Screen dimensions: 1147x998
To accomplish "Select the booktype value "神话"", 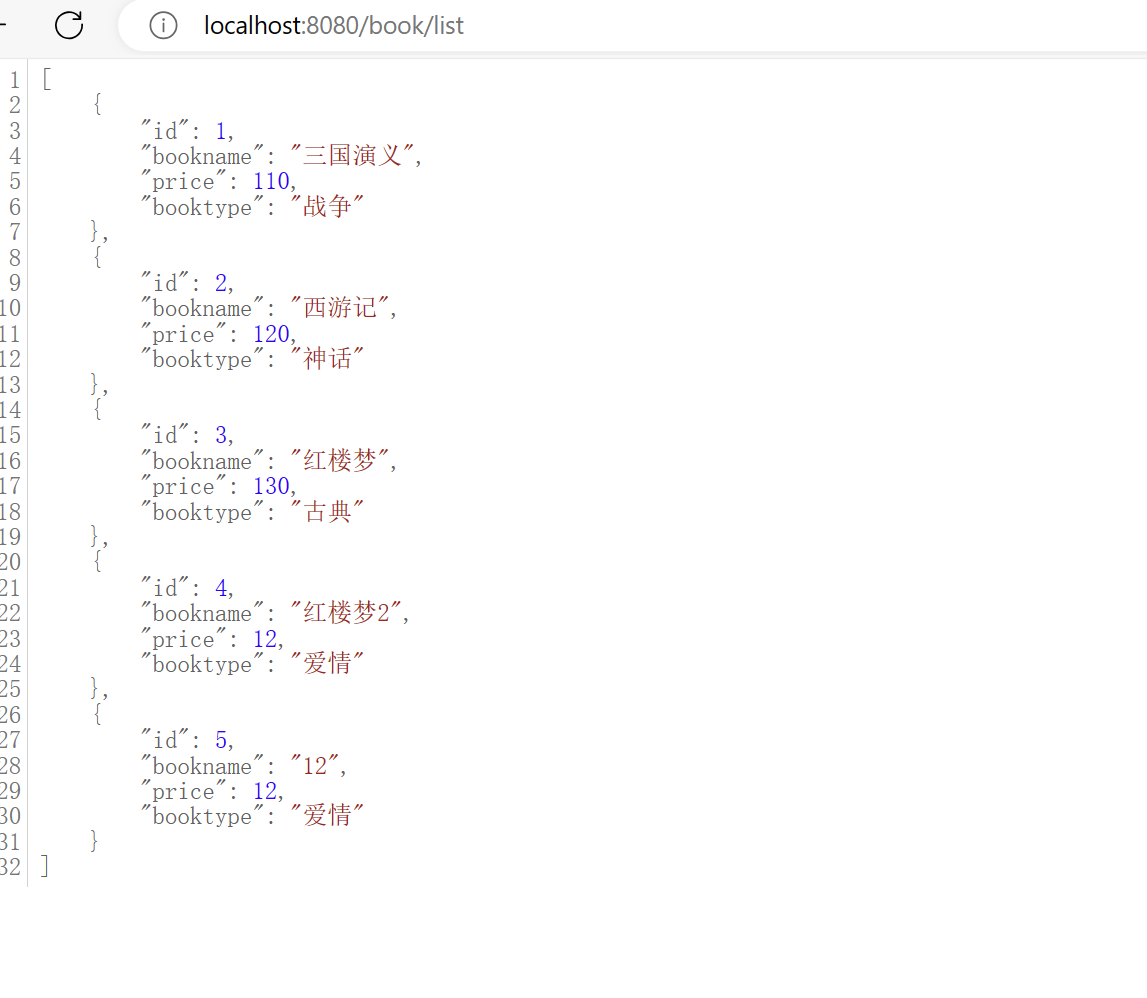I will click(x=327, y=359).
